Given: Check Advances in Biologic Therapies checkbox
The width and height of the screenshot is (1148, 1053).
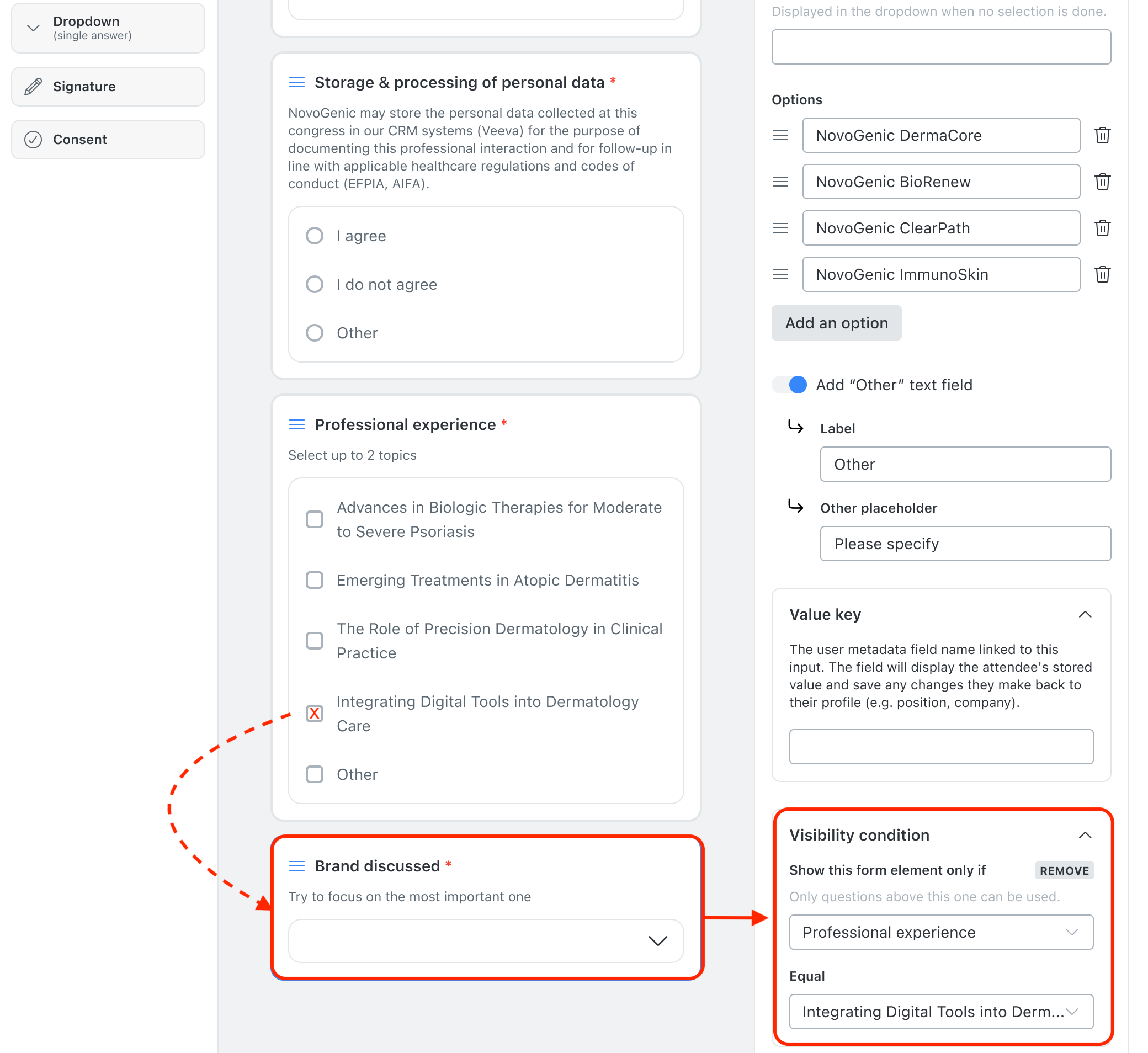Looking at the screenshot, I should coord(315,520).
